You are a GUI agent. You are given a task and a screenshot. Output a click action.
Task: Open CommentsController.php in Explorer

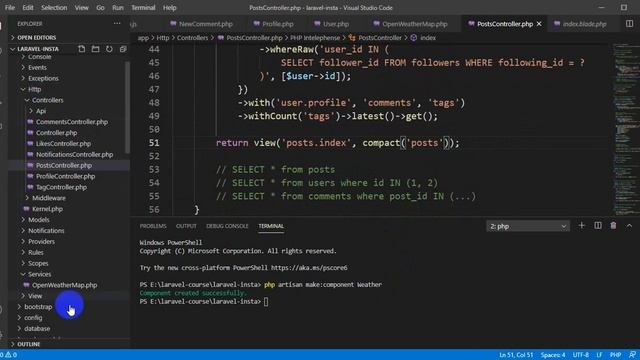click(x=72, y=122)
